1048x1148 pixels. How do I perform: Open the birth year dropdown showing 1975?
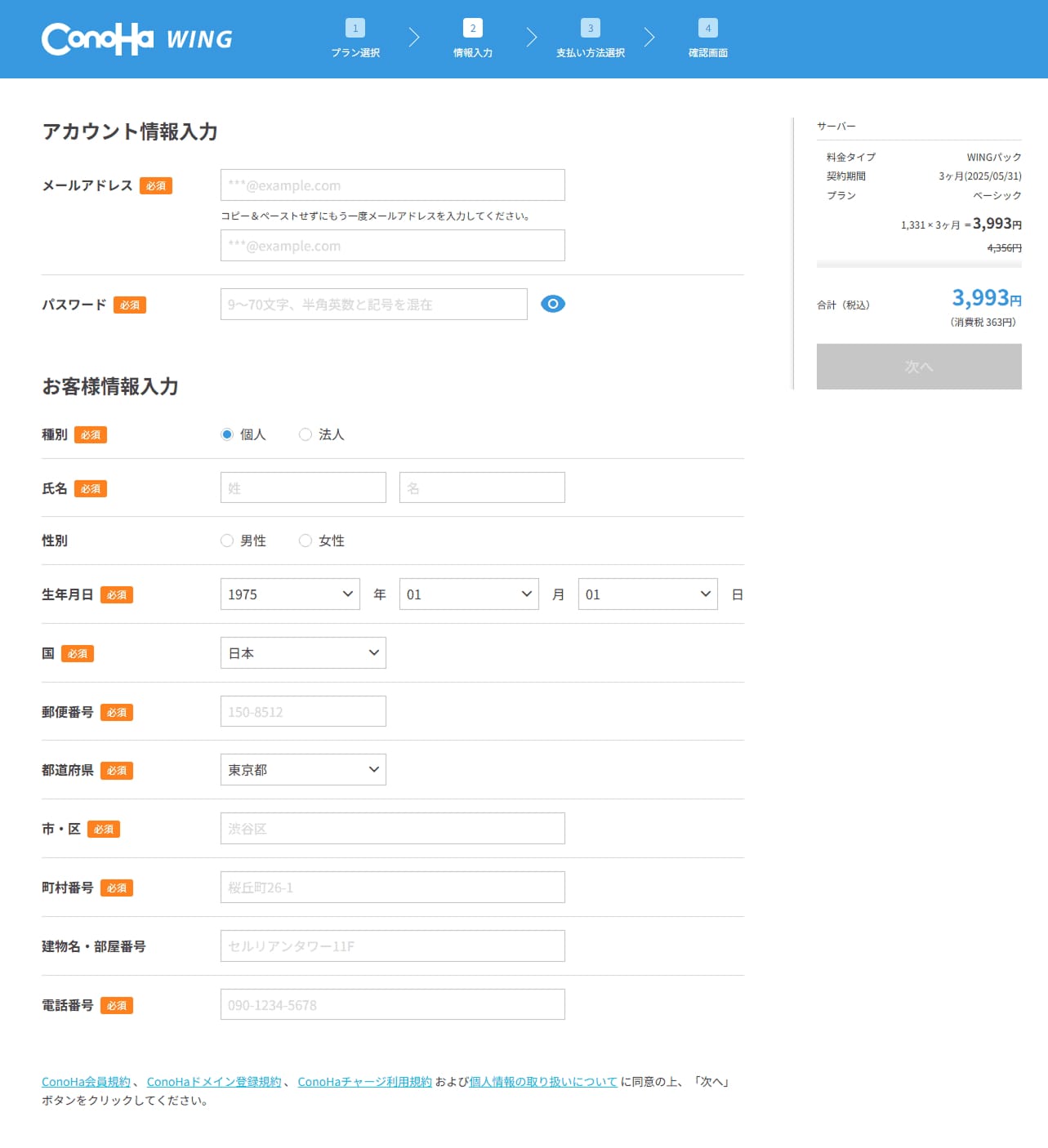click(290, 594)
